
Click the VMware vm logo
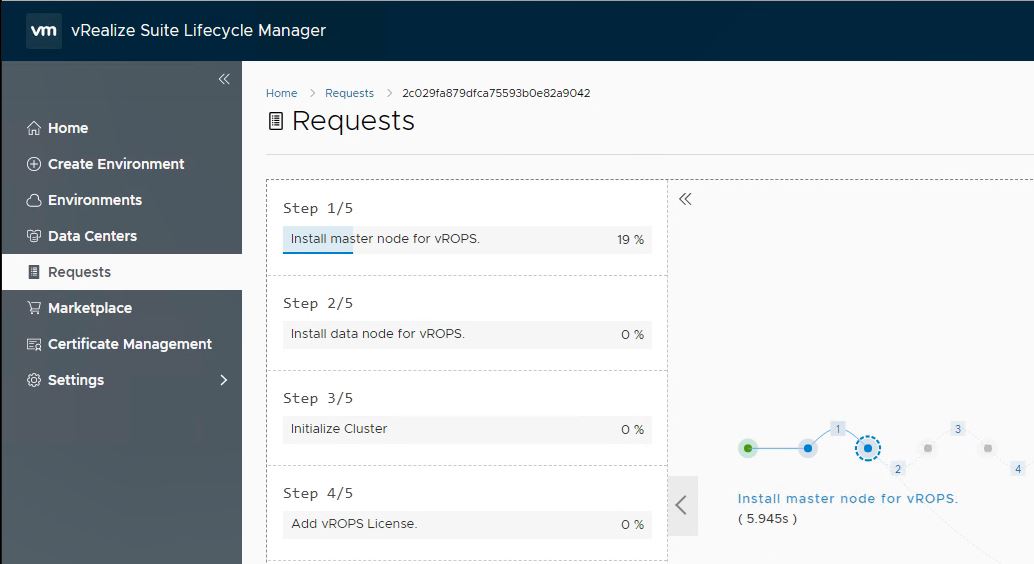coord(44,30)
